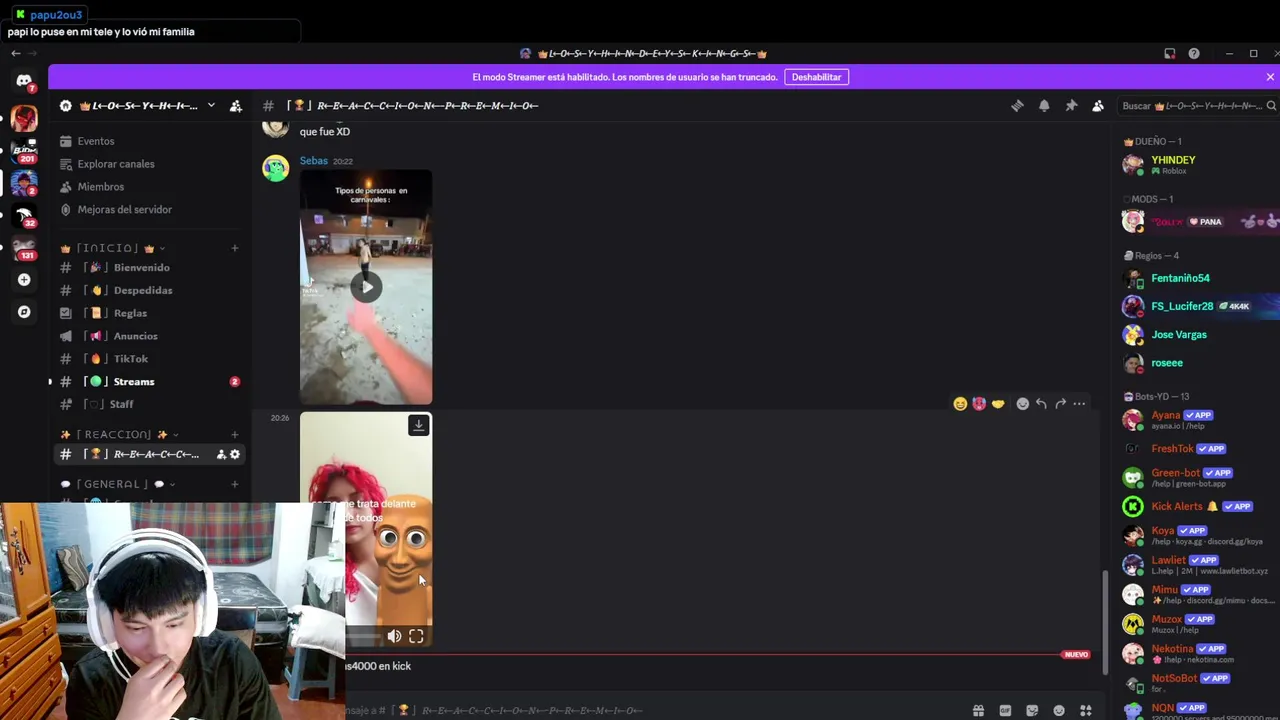Show pinned messages pin icon
The width and height of the screenshot is (1280, 720).
[x=1071, y=106]
